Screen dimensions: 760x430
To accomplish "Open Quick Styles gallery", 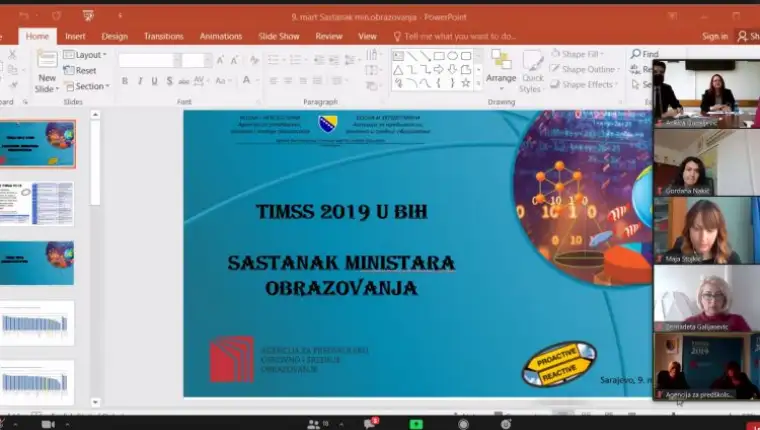I will pos(532,72).
